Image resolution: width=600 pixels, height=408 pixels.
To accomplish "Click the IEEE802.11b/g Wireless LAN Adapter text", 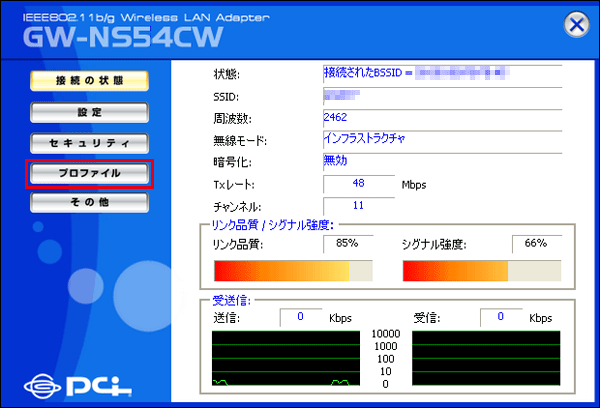I will click(146, 18).
